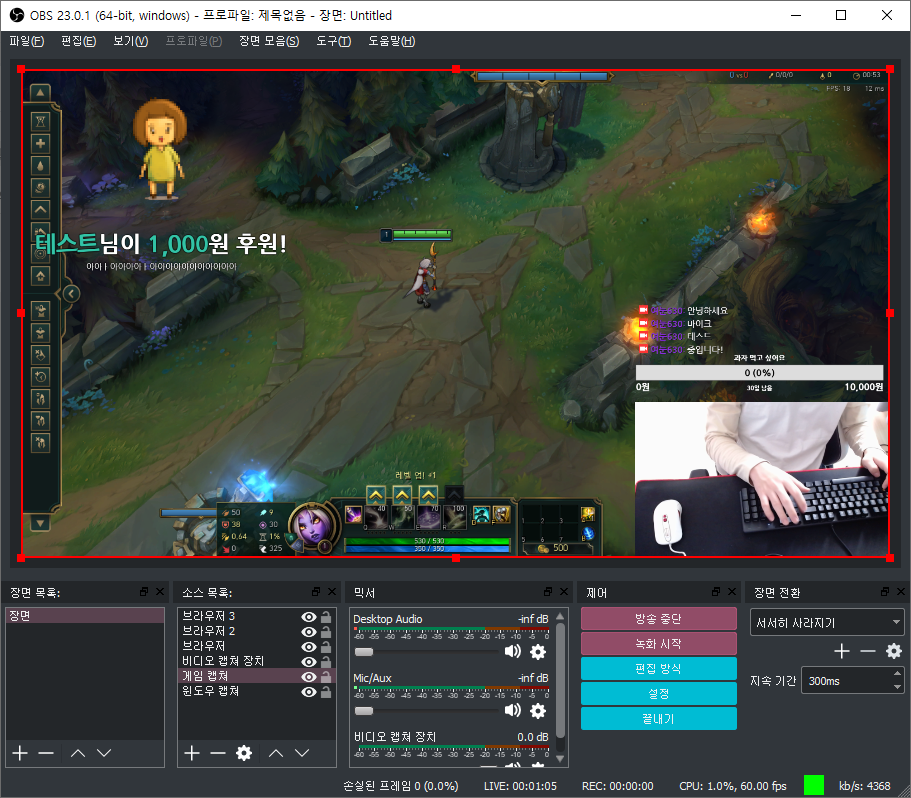Click the champion portrait in game HUD
Viewport: 911px width, 798px height.
(314, 527)
